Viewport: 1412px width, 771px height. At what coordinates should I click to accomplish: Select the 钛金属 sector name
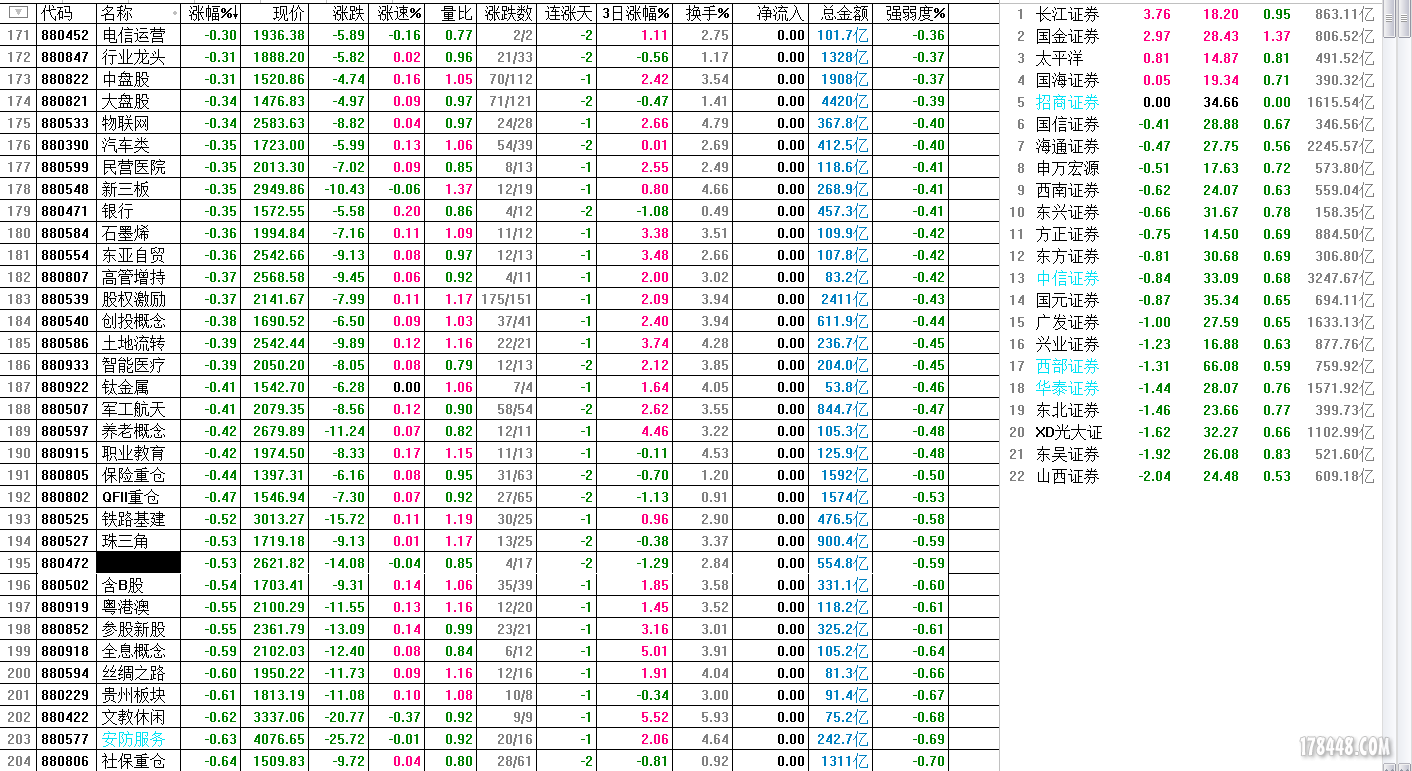[x=125, y=387]
